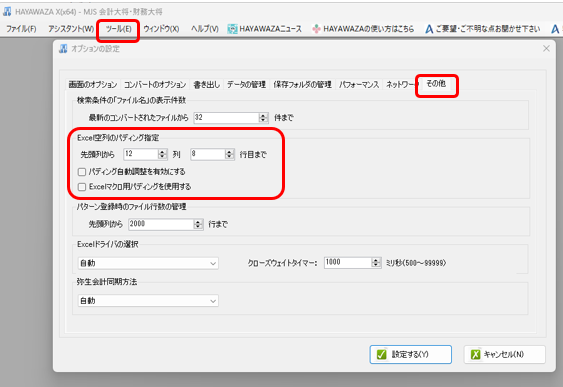
Task: Switch to 画面のオプション tab
Action: click(93, 84)
